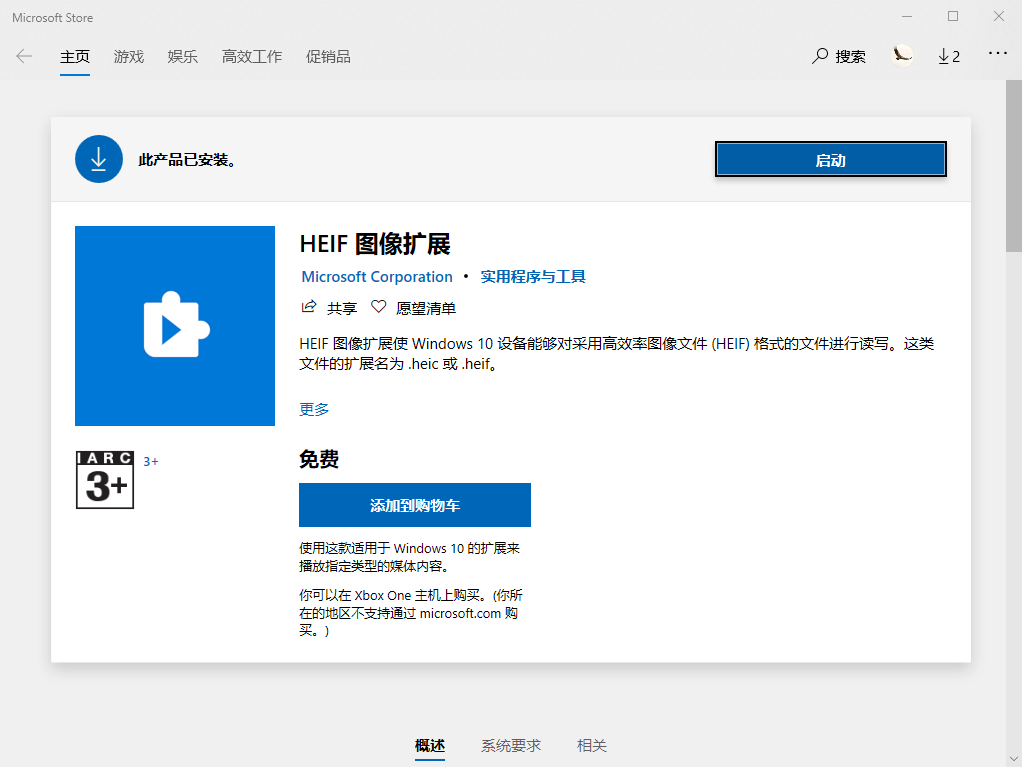Click the 共享 share label

tap(342, 308)
